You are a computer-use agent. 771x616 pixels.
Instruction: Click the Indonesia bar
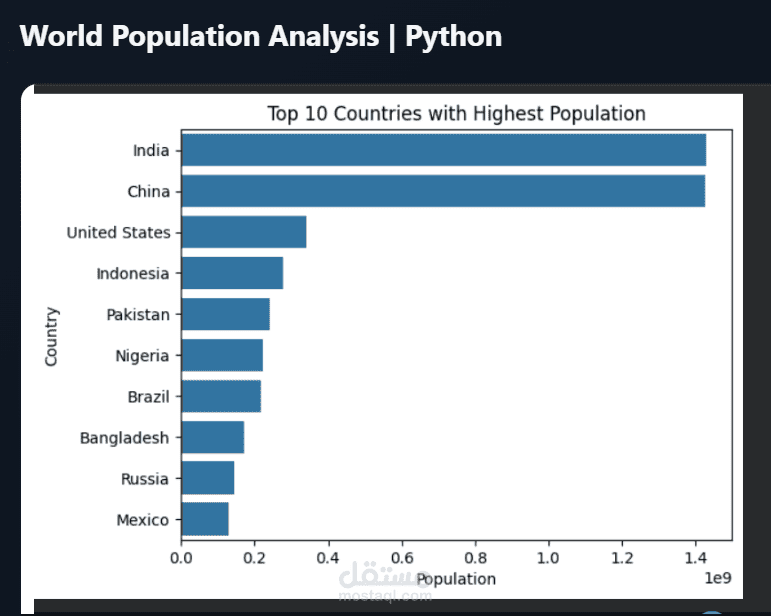click(x=233, y=273)
